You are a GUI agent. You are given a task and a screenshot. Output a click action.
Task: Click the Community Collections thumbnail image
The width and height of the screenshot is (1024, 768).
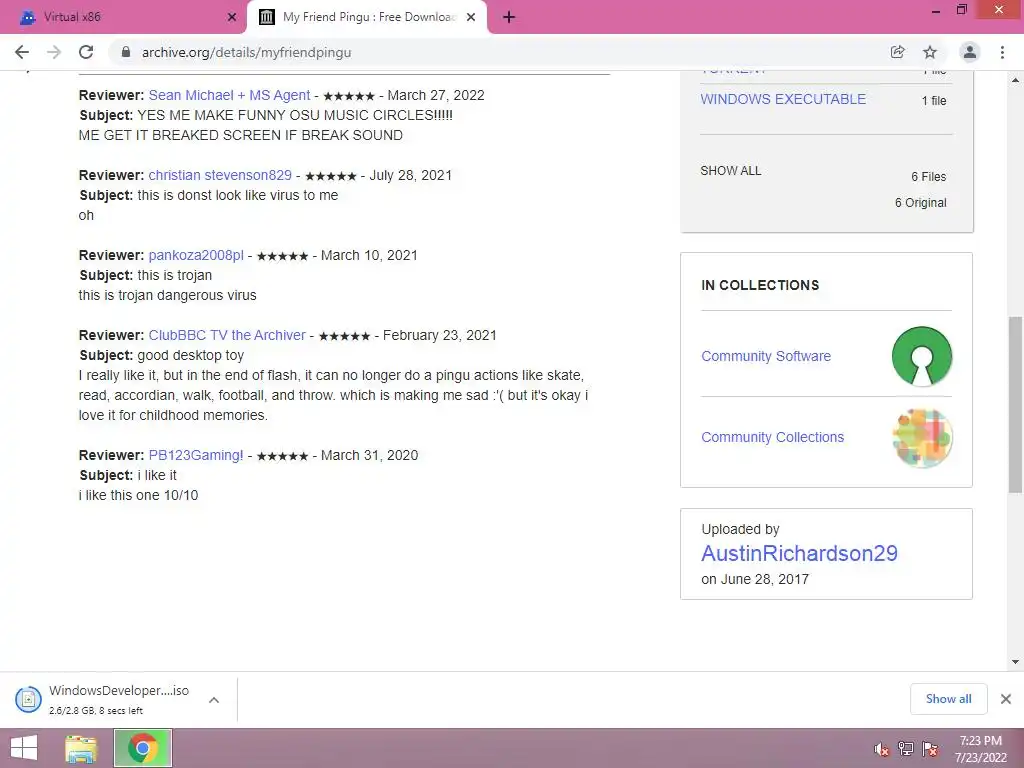[x=921, y=438]
